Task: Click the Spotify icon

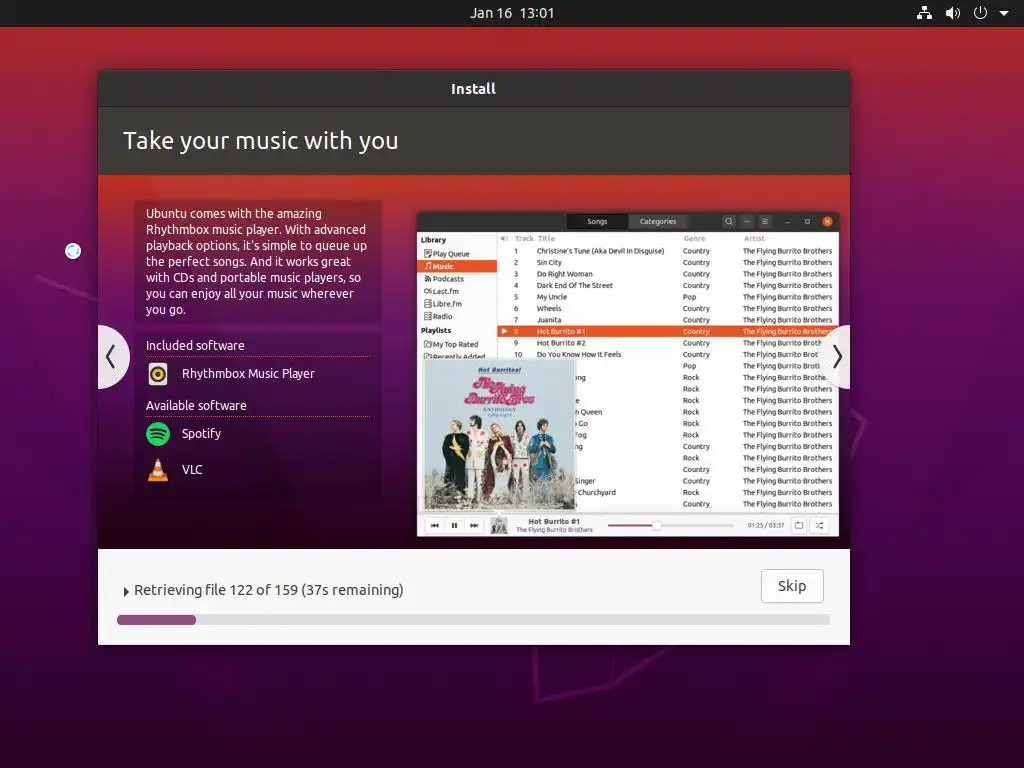Action: coord(158,434)
